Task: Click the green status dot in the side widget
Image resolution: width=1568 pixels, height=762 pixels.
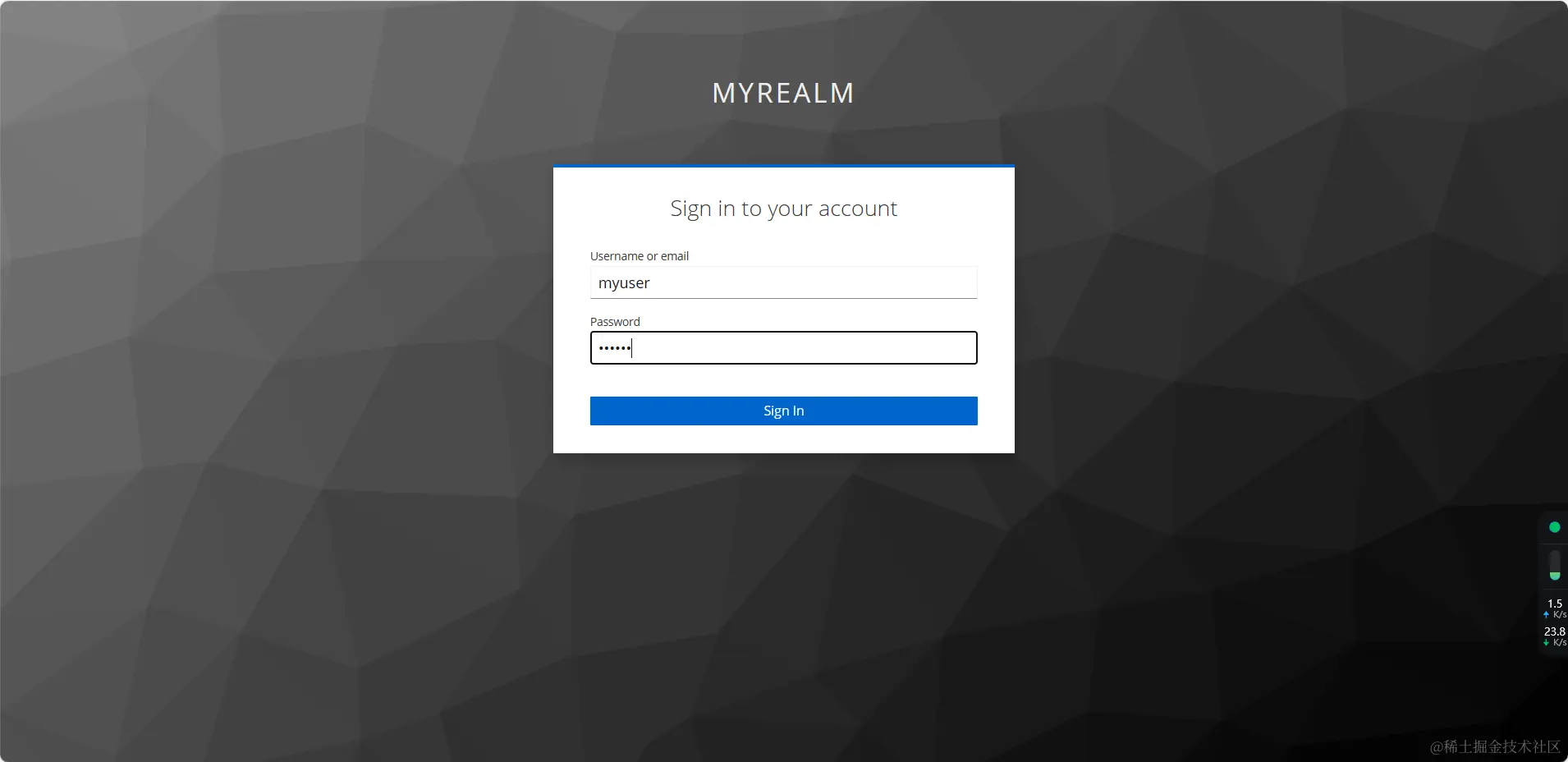Action: coord(1554,527)
